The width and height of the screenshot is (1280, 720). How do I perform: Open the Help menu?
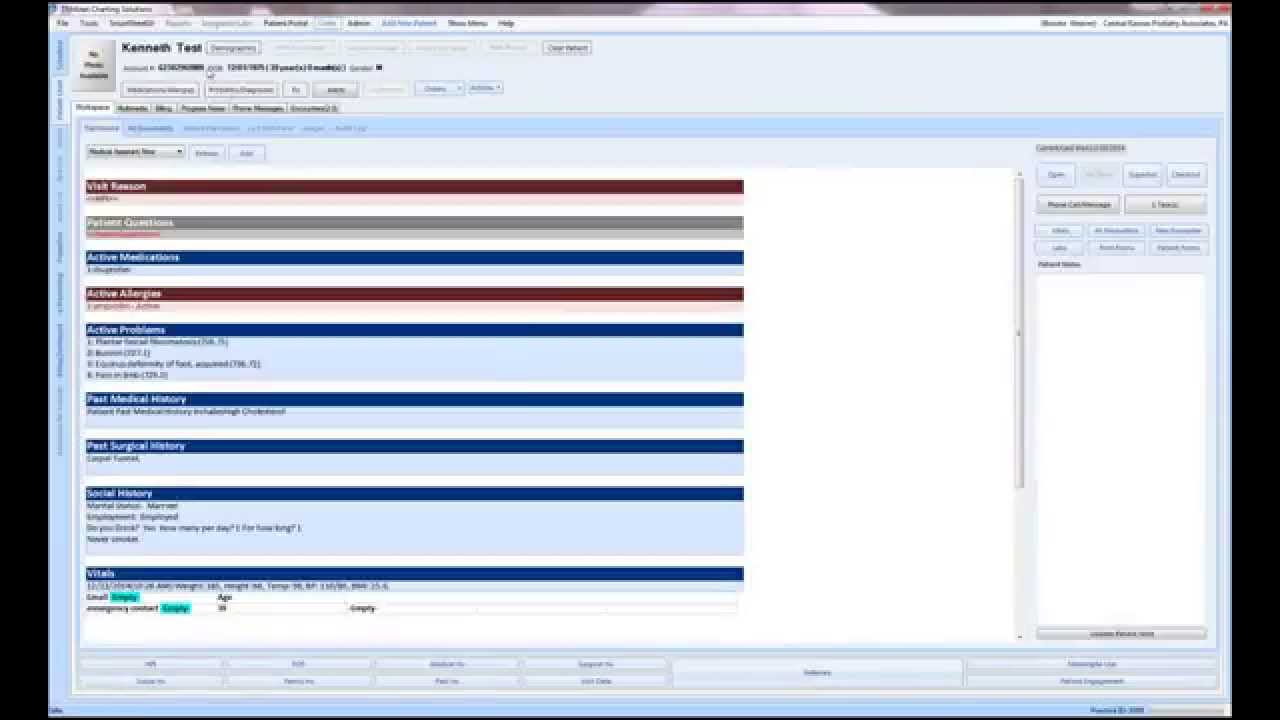pos(506,23)
